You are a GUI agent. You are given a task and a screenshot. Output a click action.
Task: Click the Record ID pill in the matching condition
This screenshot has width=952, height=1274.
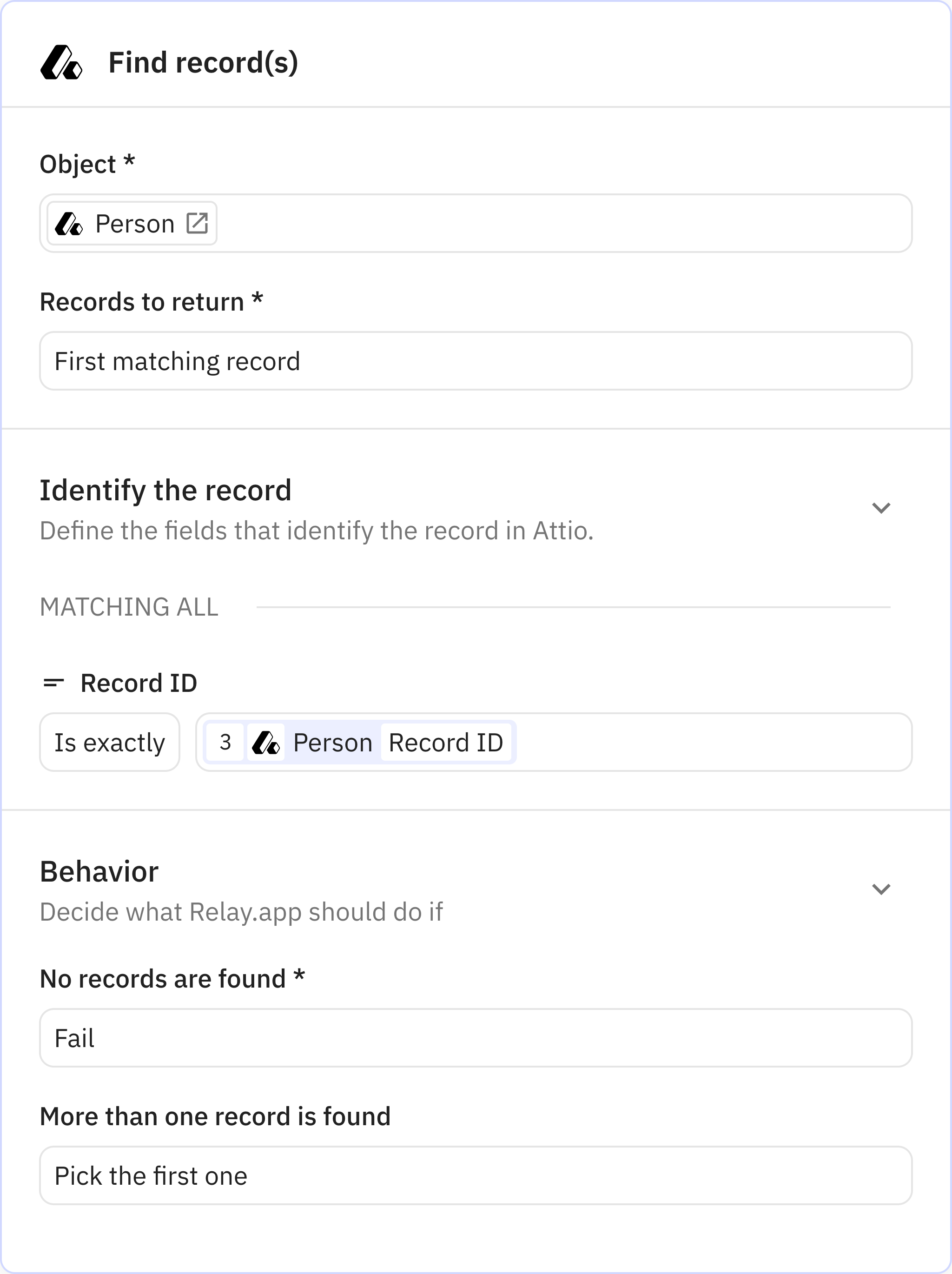447,743
